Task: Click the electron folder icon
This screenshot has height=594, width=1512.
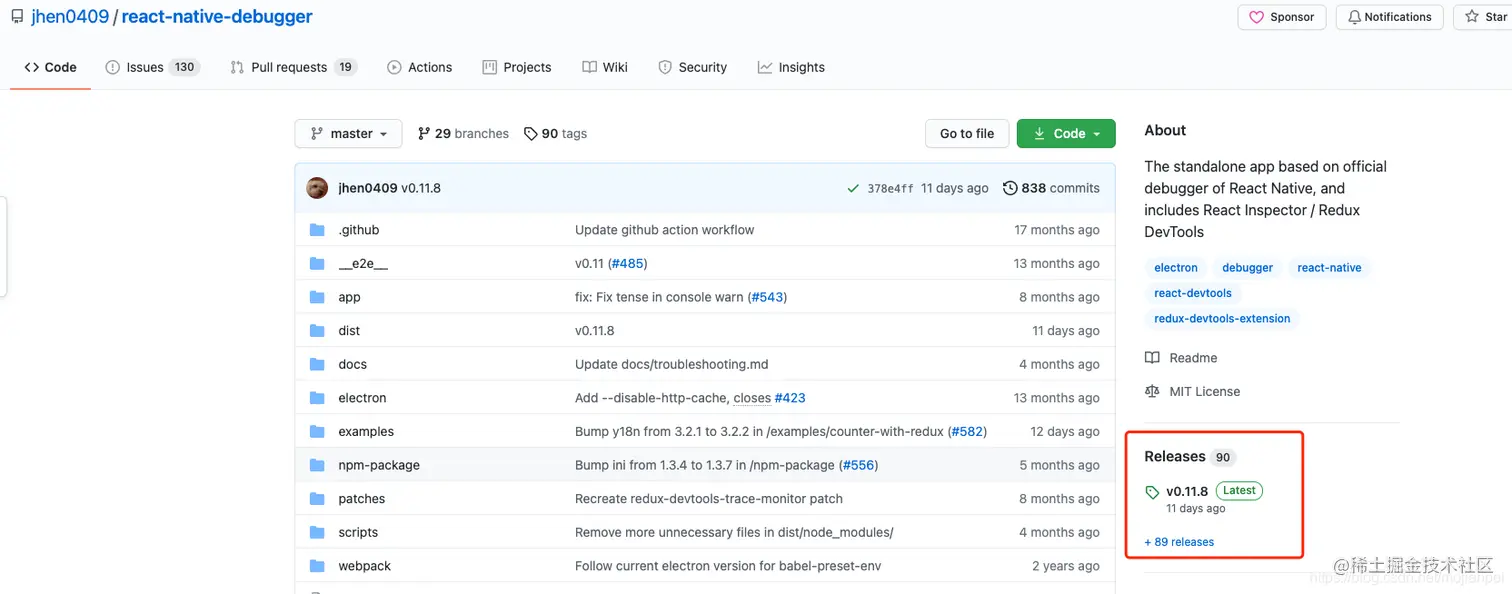Action: [317, 398]
